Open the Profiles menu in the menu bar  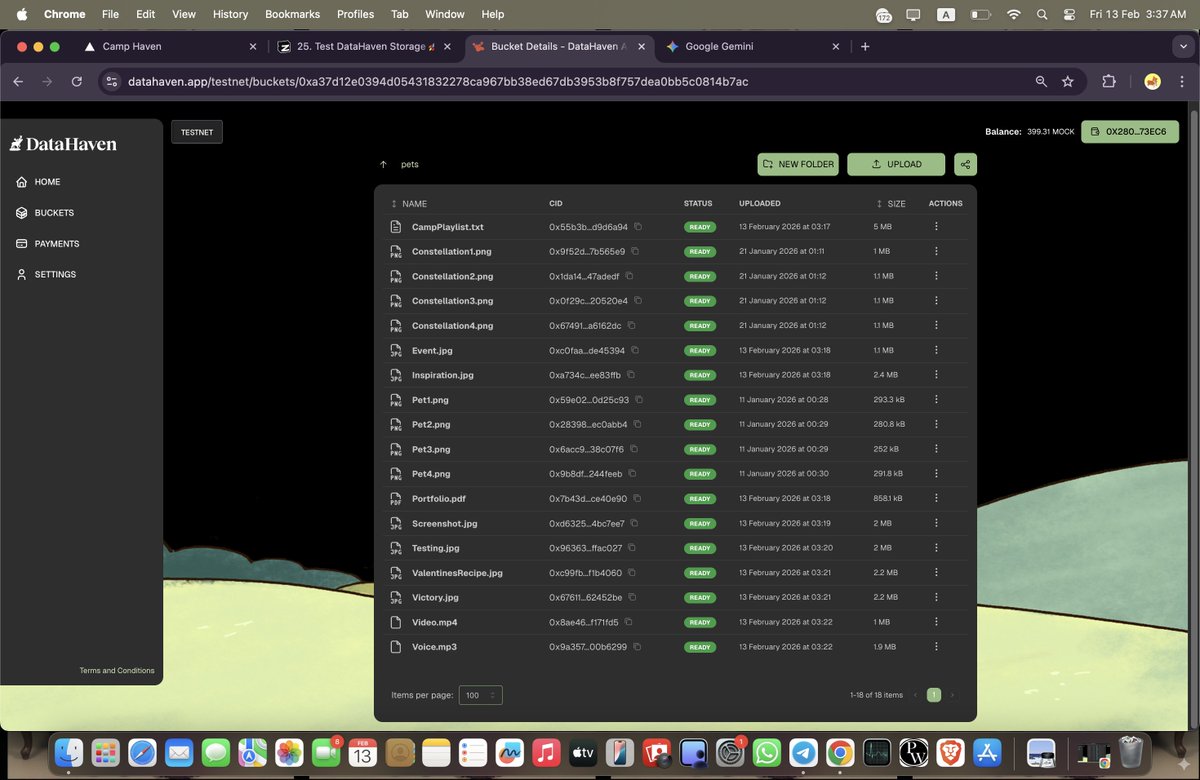(x=355, y=14)
